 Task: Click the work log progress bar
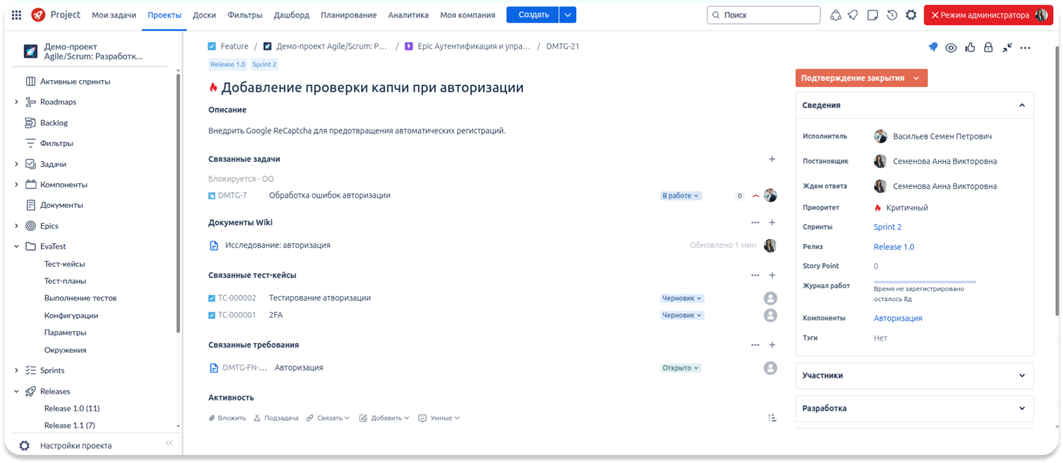click(925, 281)
